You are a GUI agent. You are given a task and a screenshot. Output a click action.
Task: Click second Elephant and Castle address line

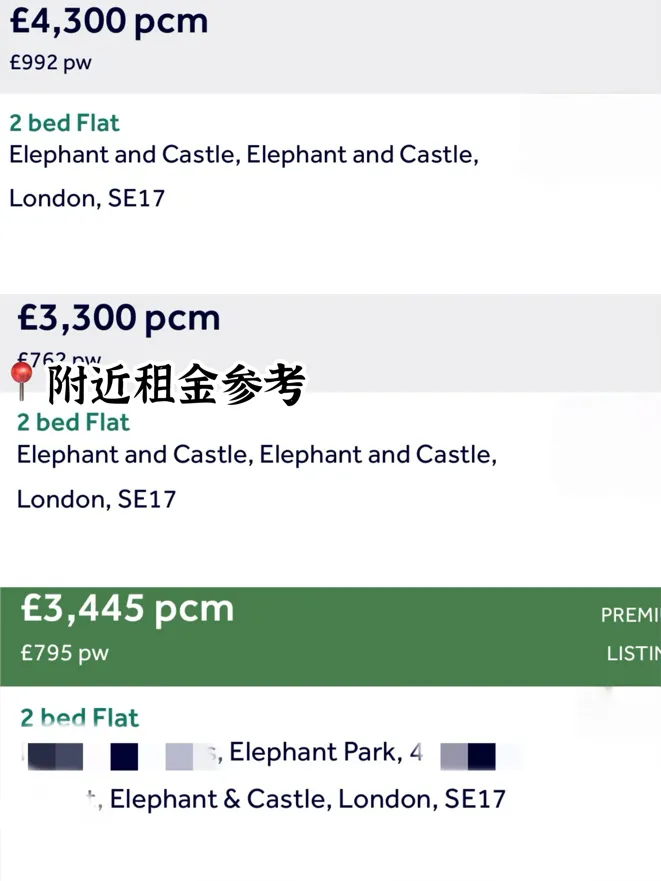tap(256, 455)
